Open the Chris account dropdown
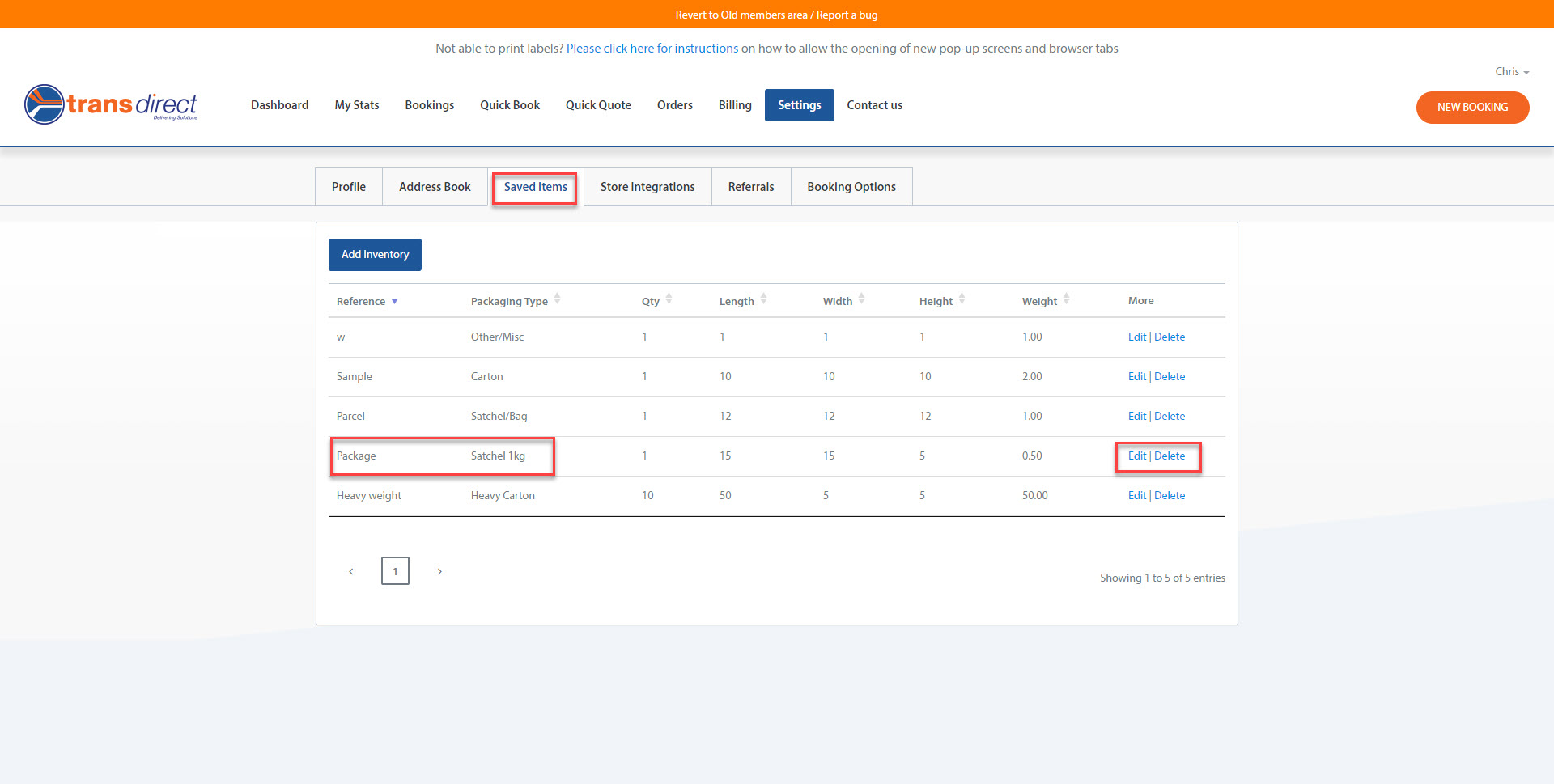1554x784 pixels. coord(1510,71)
